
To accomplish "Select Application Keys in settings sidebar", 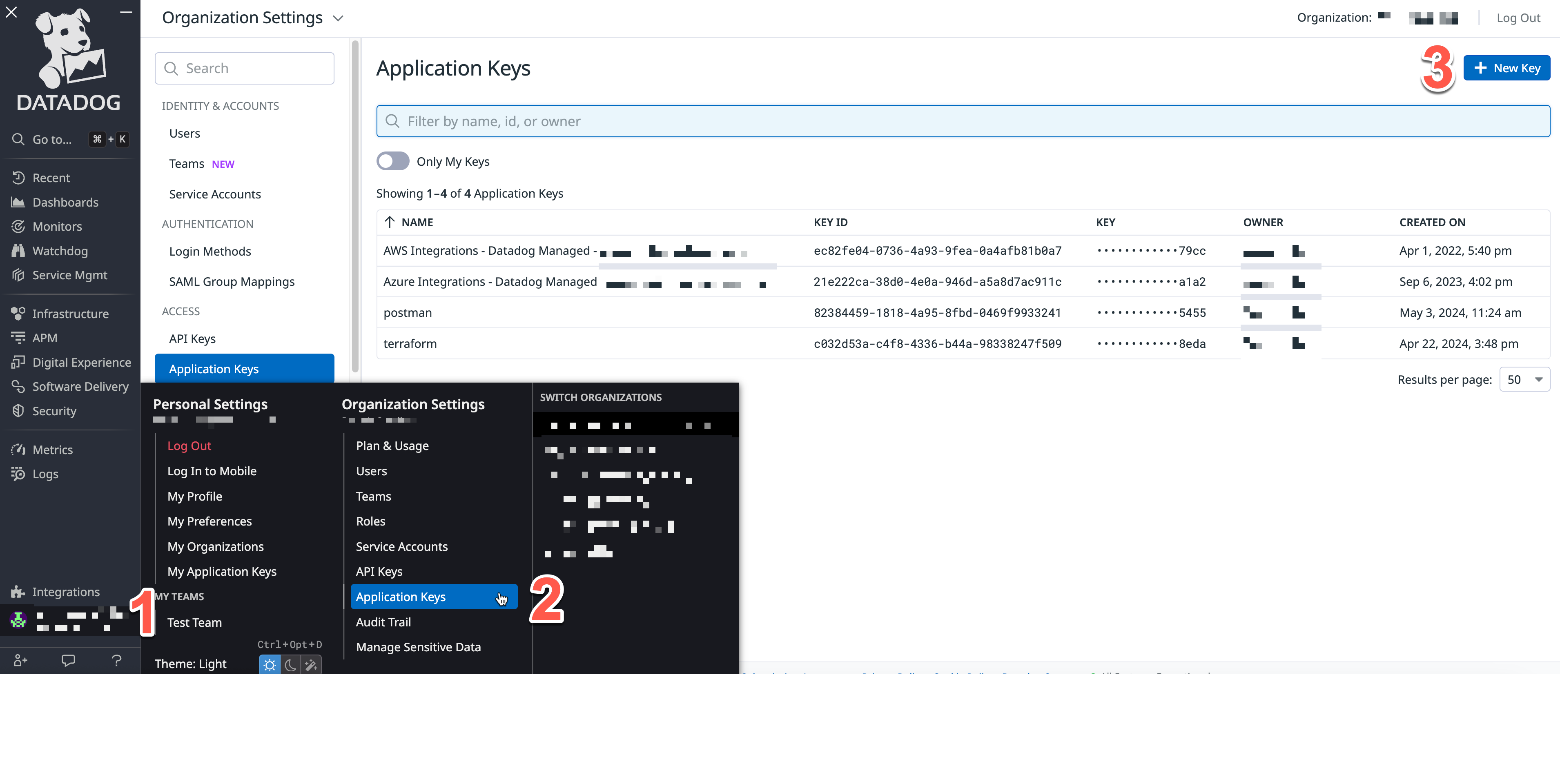I will tap(245, 368).
